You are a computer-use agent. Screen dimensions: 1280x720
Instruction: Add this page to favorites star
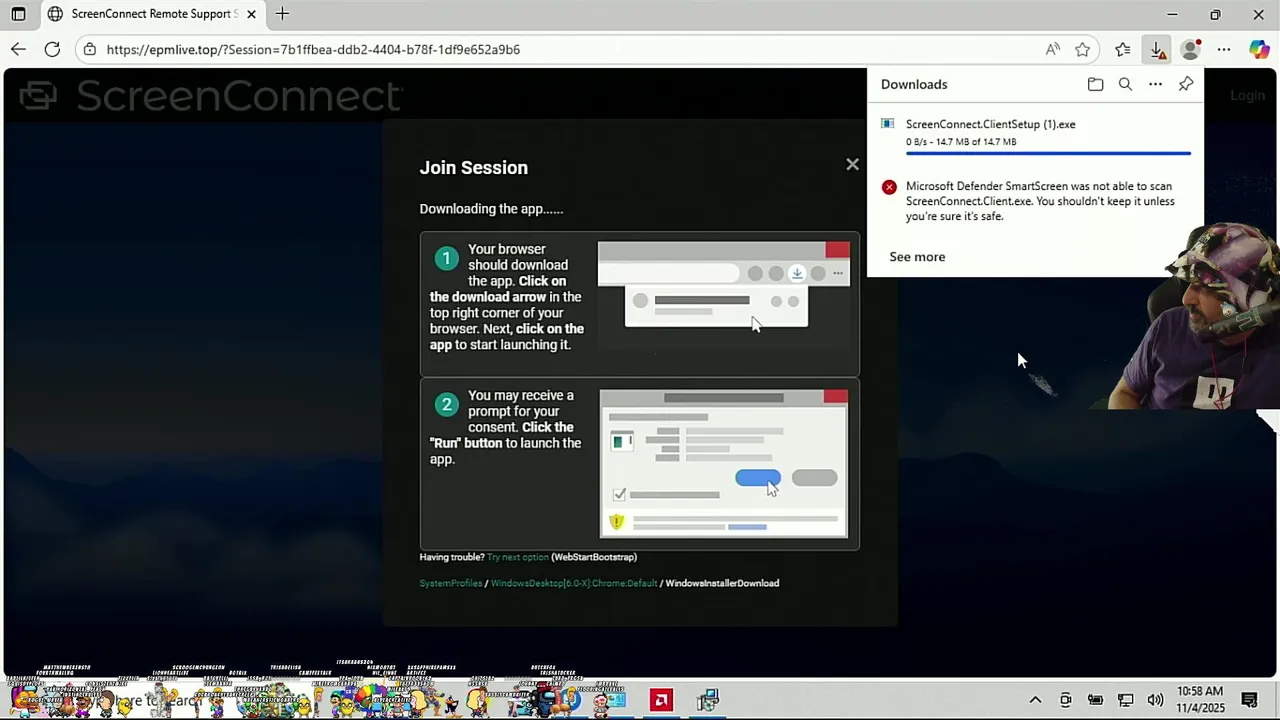click(x=1083, y=49)
